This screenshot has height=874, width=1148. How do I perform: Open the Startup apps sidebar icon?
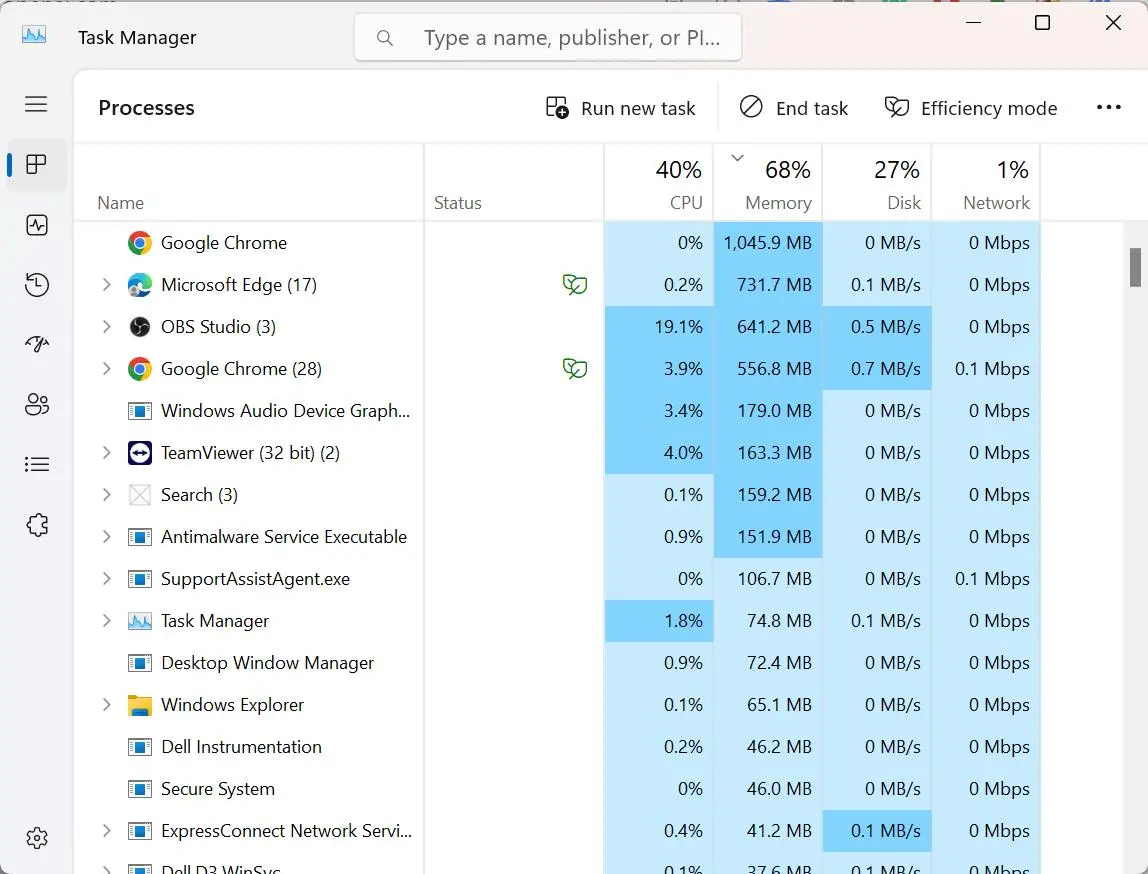pos(37,344)
